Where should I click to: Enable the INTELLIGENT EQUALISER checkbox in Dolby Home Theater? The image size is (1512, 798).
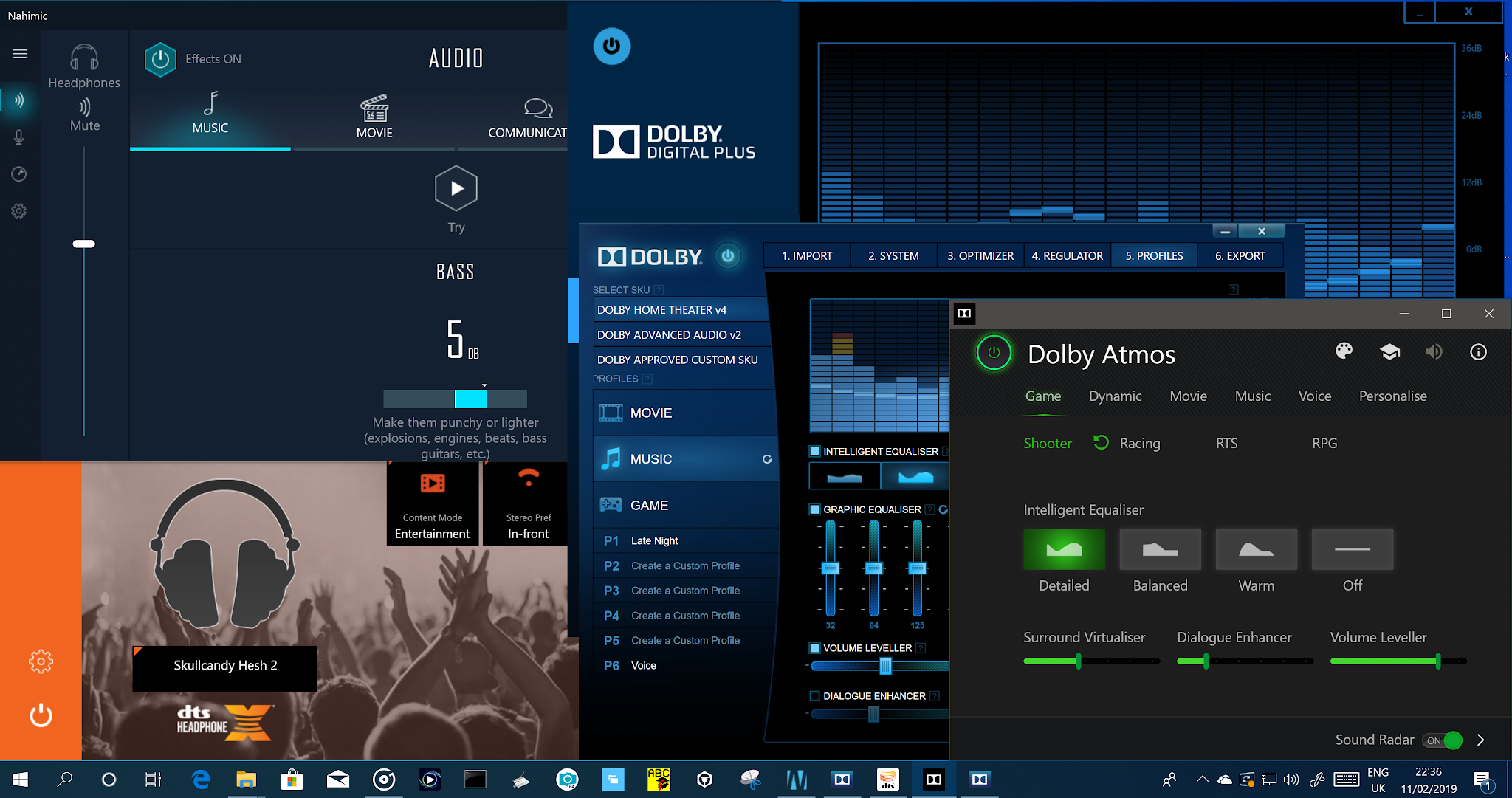pyautogui.click(x=814, y=450)
